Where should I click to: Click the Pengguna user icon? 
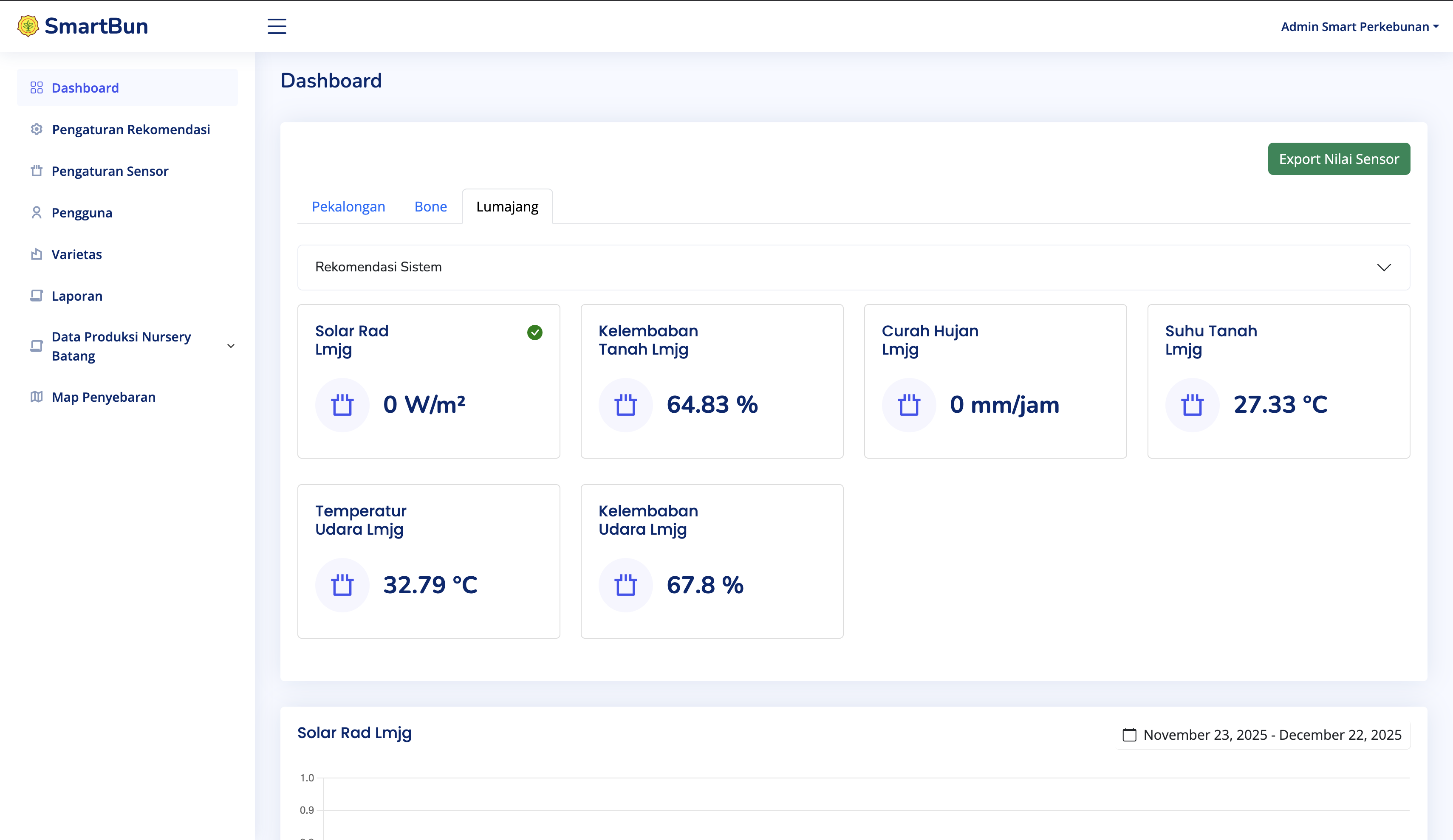(x=37, y=213)
